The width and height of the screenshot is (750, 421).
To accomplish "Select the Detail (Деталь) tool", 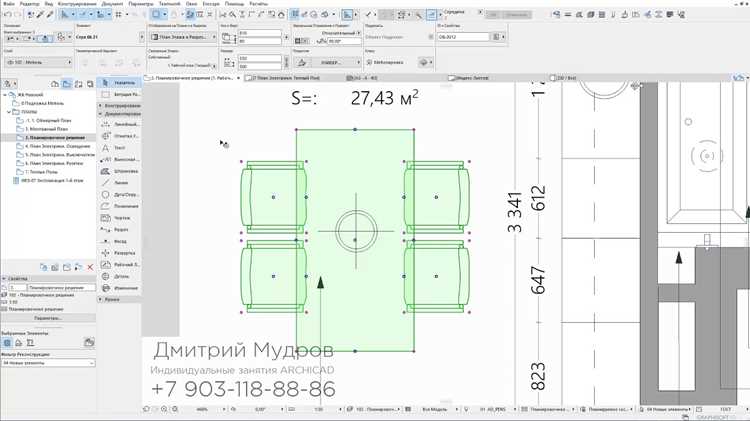I will pos(119,277).
